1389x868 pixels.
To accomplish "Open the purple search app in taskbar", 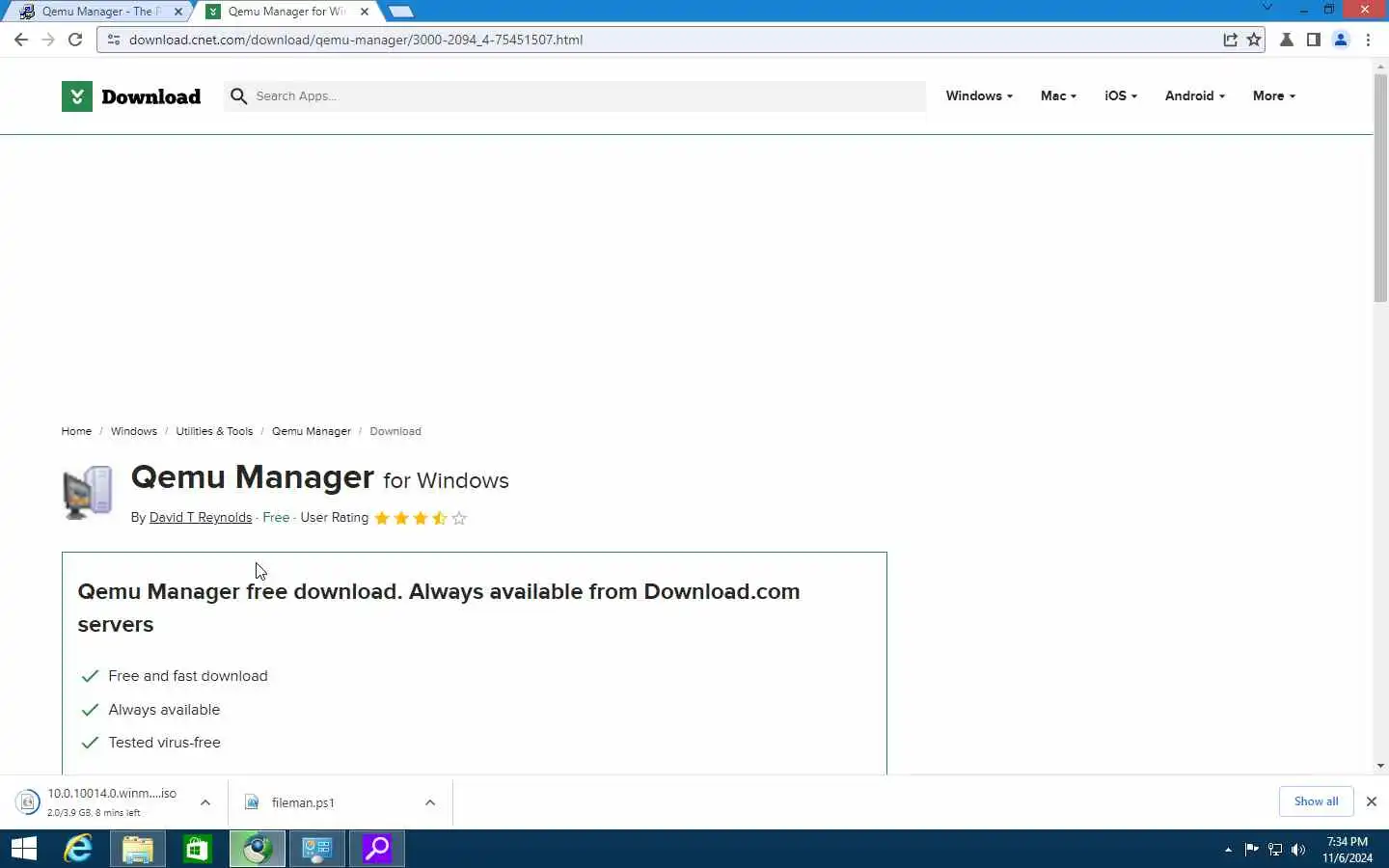I will pyautogui.click(x=377, y=849).
